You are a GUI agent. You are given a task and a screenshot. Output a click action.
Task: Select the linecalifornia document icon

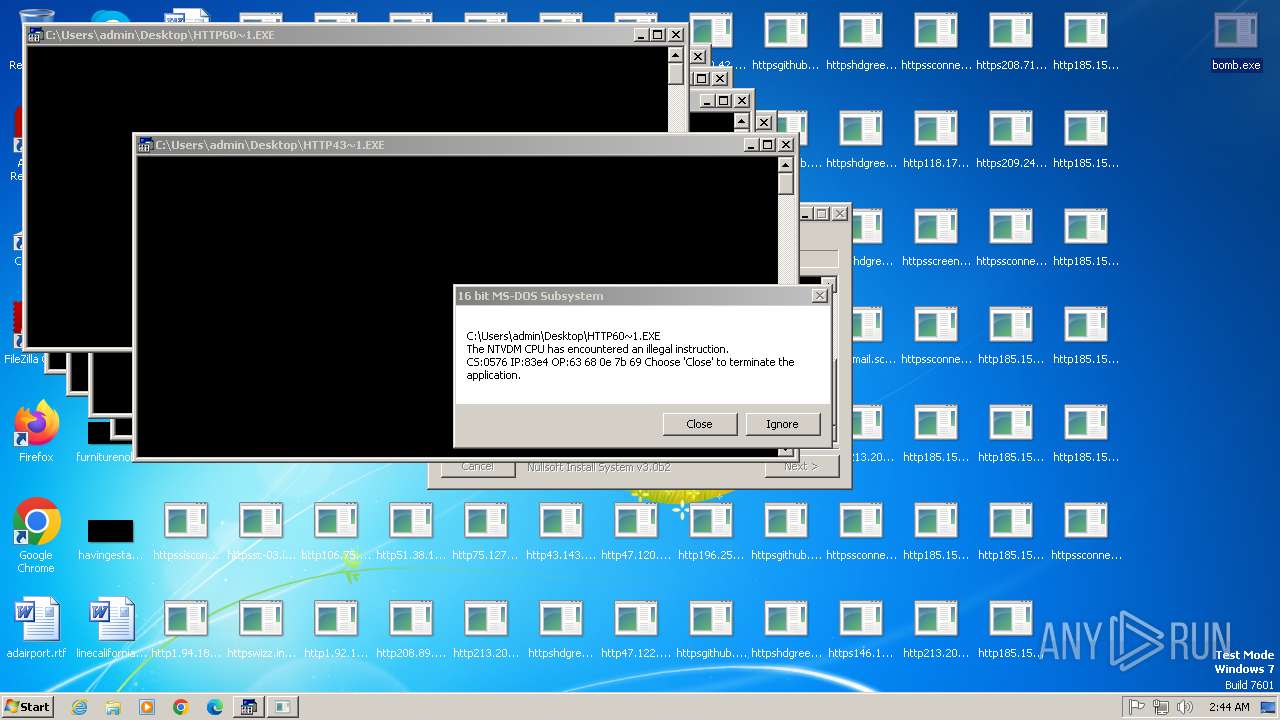tap(111, 628)
